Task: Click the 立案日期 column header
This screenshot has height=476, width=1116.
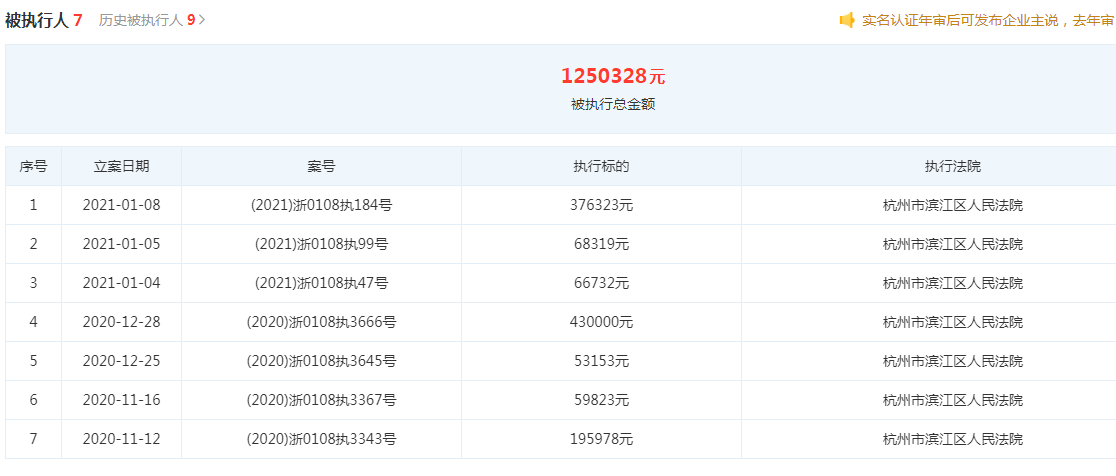Action: [x=122, y=166]
